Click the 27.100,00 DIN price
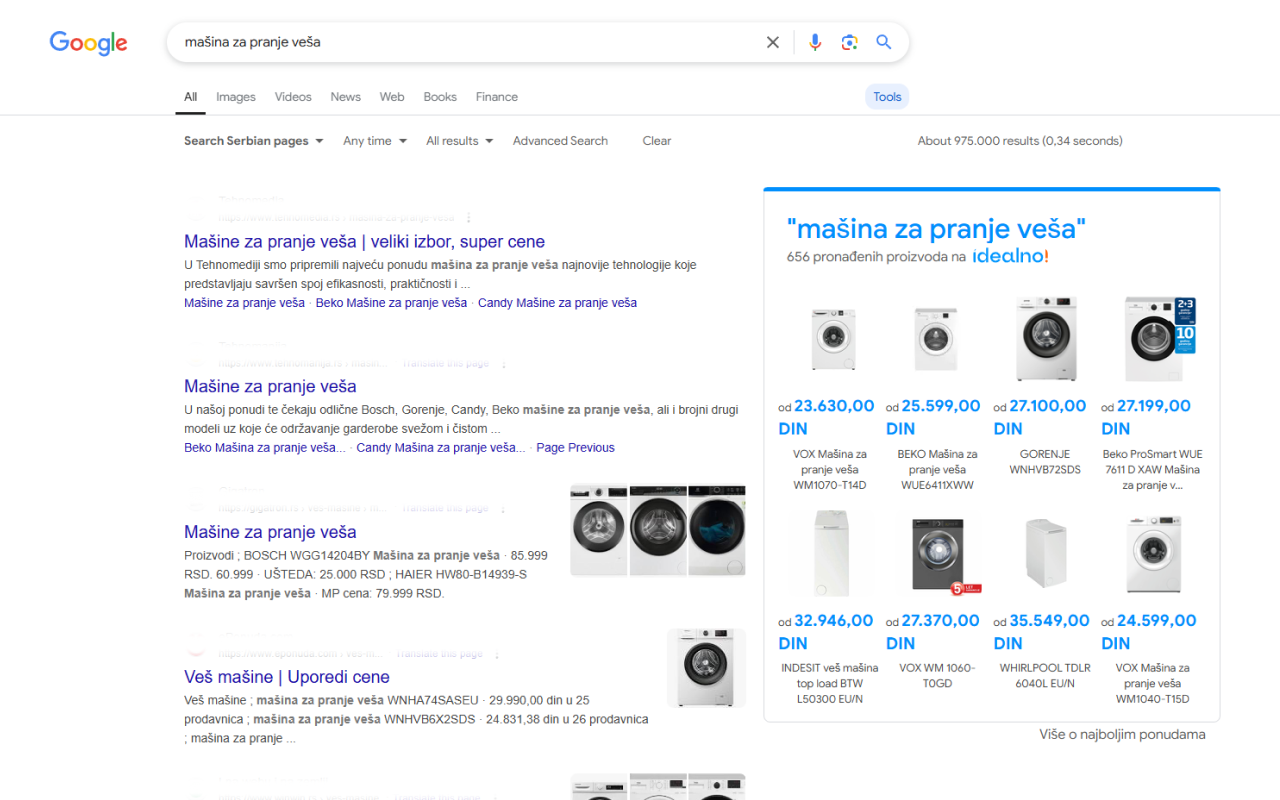The height and width of the screenshot is (800, 1280). tap(1040, 417)
